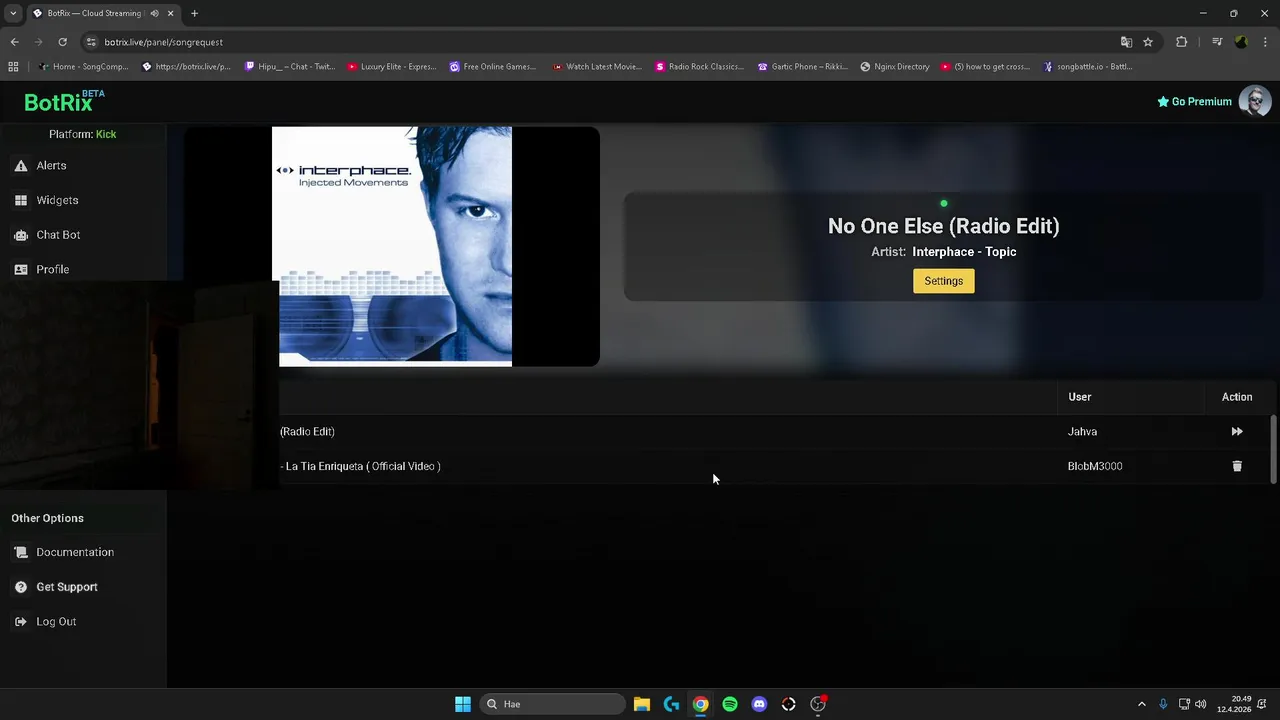Open the yellow Settings button
The image size is (1280, 720).
943,281
